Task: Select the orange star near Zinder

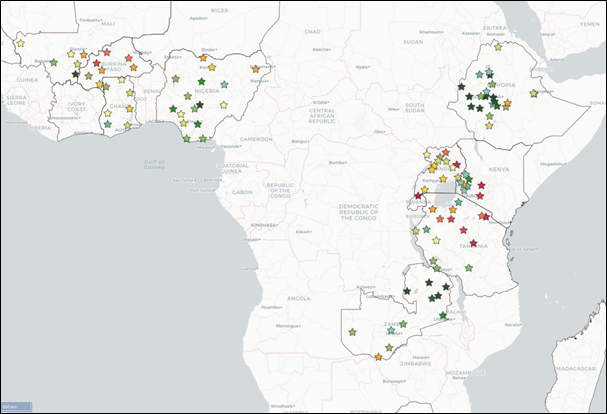Action: click(x=204, y=58)
